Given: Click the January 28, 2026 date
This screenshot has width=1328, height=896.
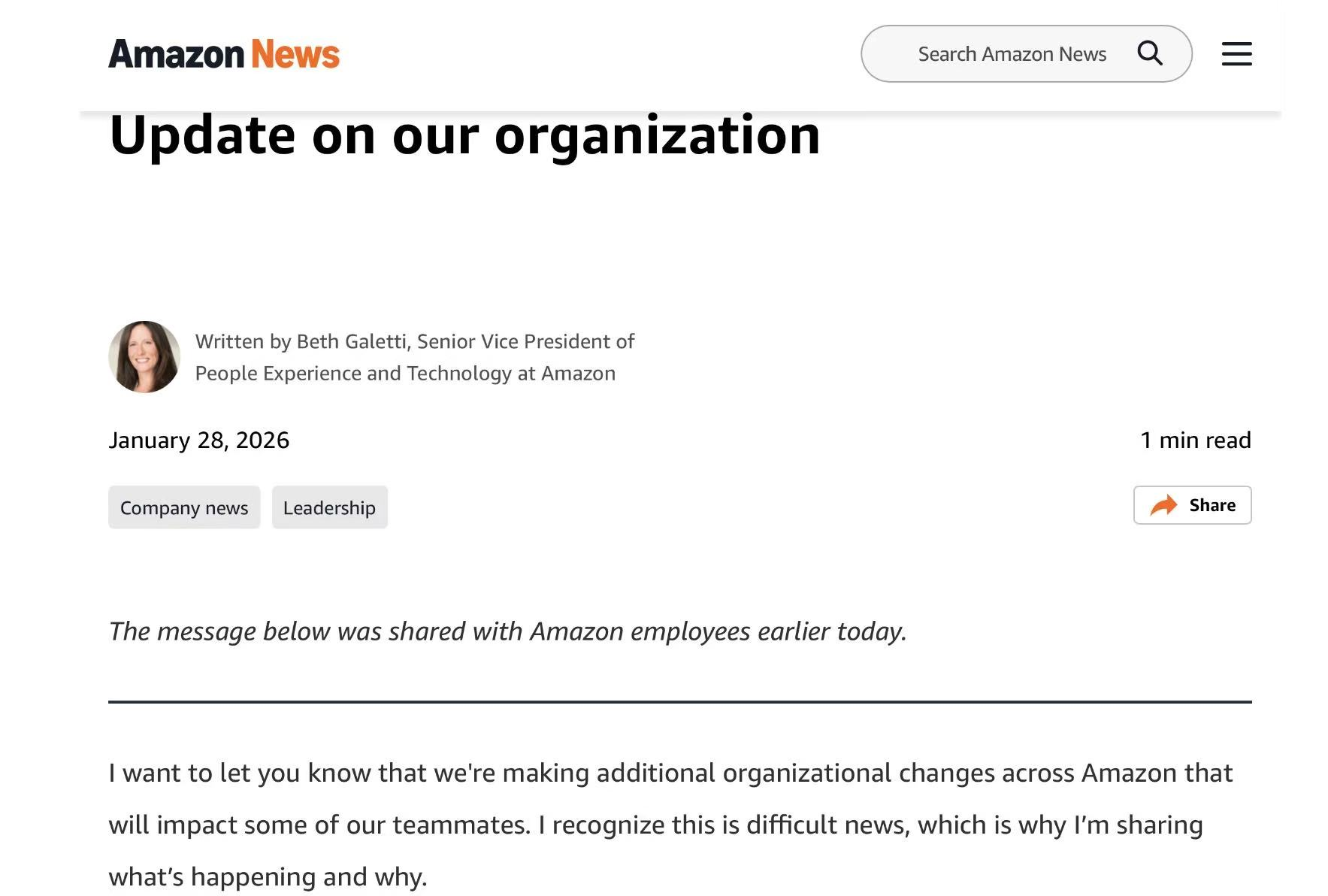Looking at the screenshot, I should (199, 440).
